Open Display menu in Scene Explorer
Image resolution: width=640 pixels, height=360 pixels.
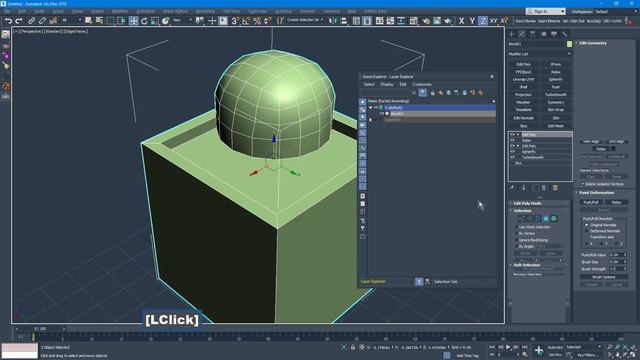[387, 84]
